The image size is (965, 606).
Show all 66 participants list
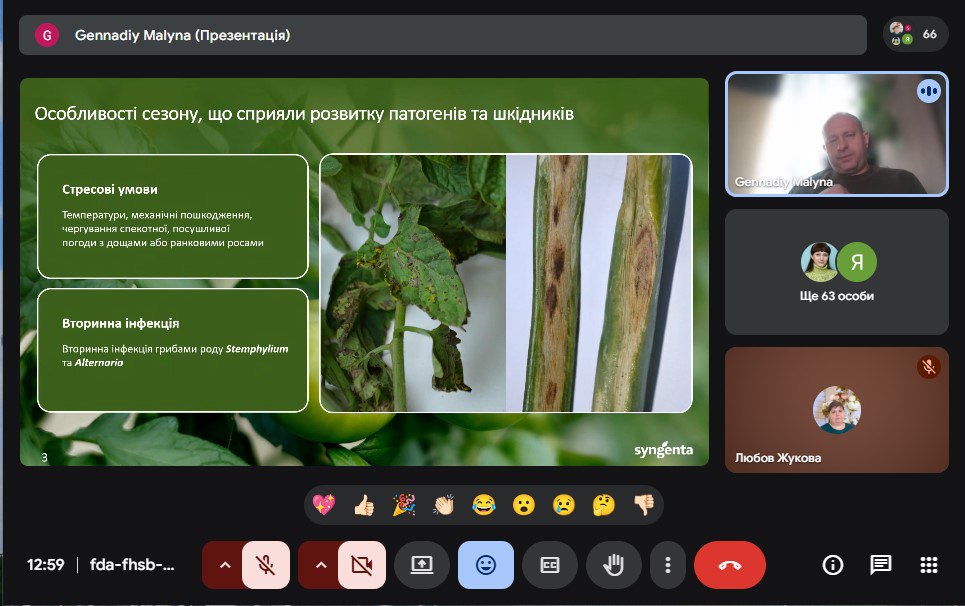pos(915,34)
